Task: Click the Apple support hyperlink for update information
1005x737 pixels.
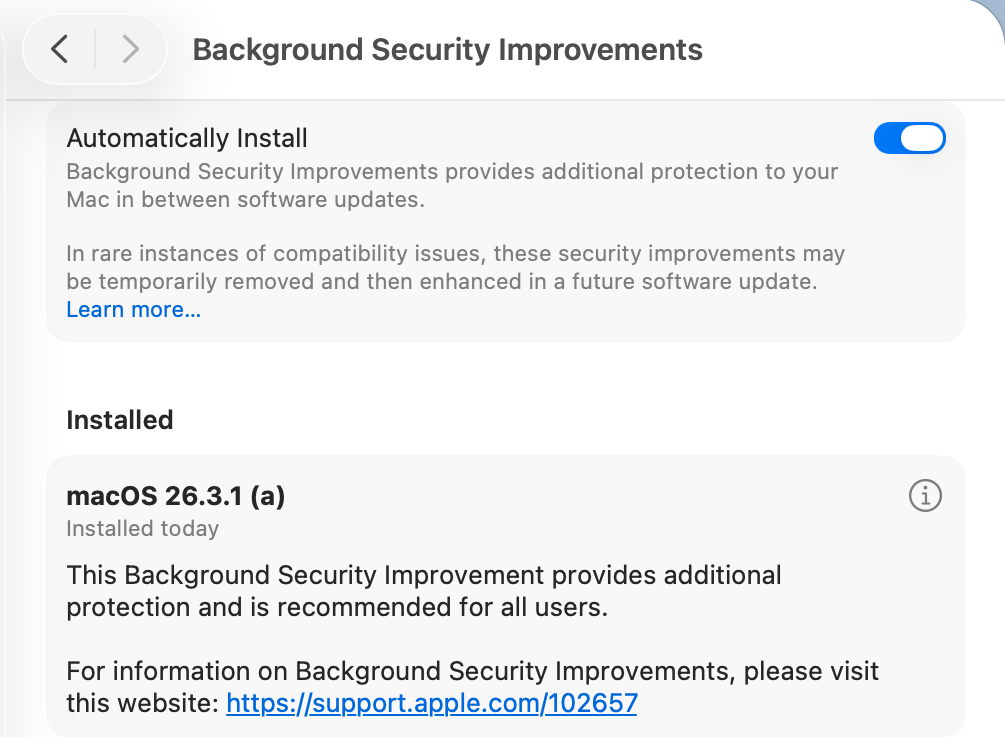Action: (432, 703)
